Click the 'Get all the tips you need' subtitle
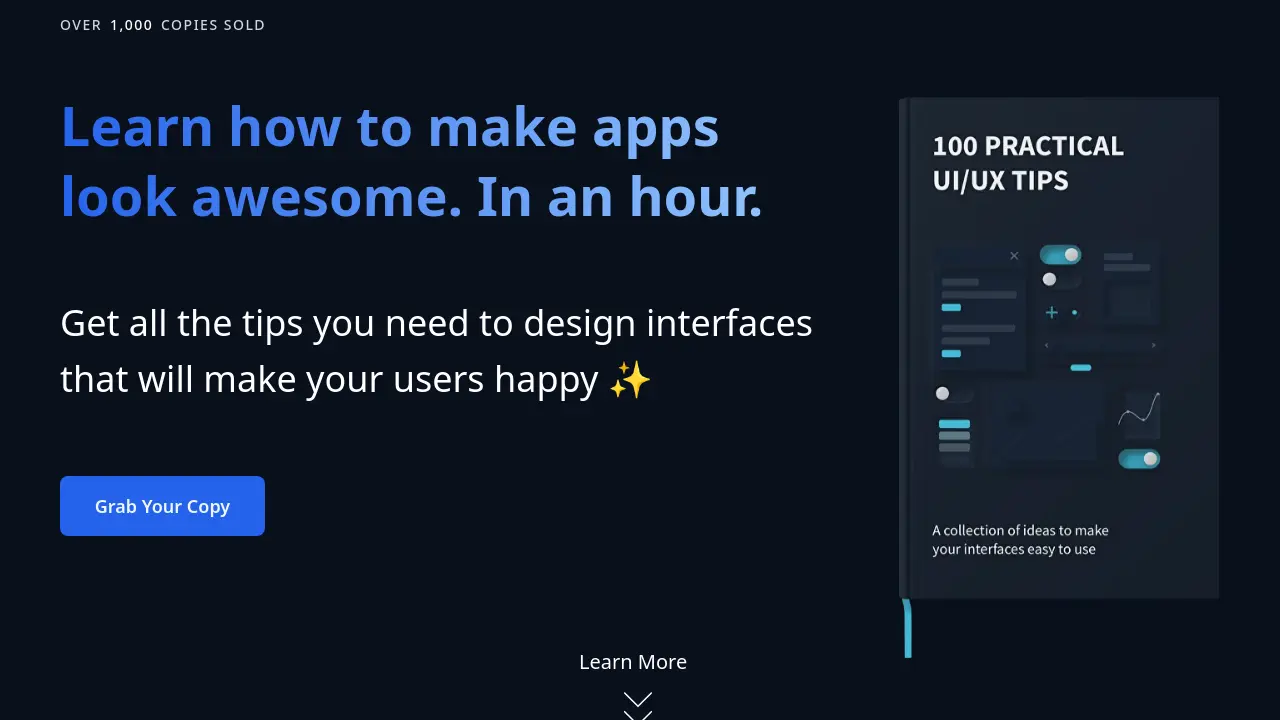Screen dimensions: 1280x720 (x=436, y=351)
